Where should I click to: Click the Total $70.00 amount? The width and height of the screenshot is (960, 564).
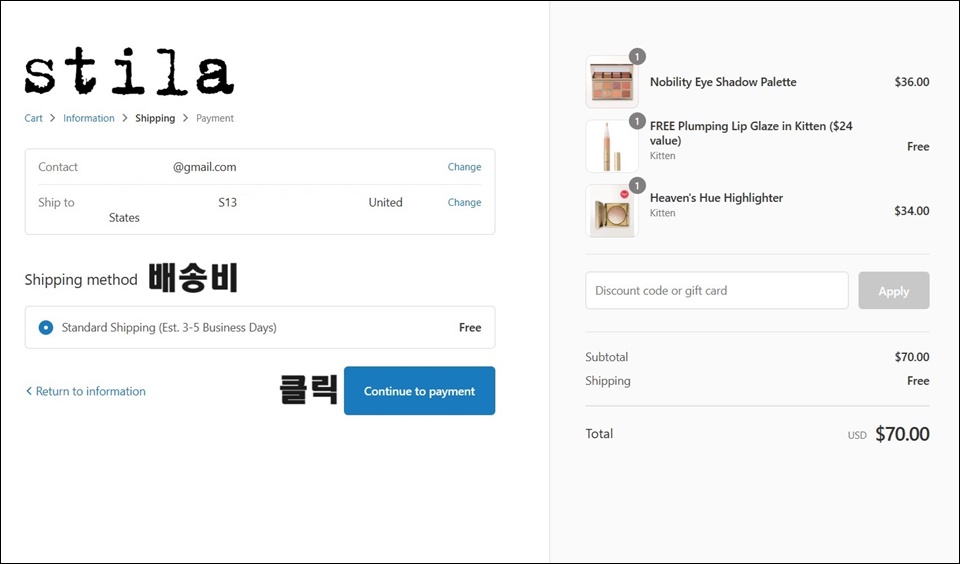click(x=902, y=434)
